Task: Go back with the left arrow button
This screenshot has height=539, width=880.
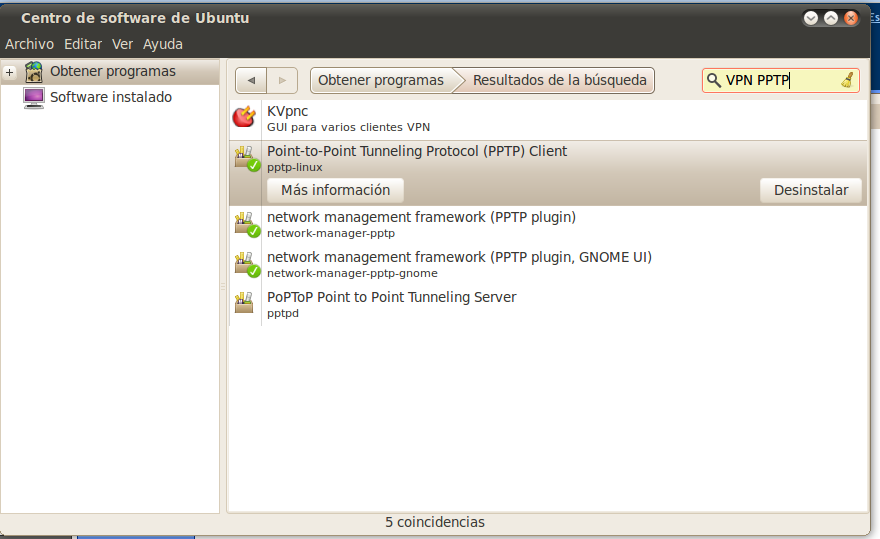Action: pos(251,80)
